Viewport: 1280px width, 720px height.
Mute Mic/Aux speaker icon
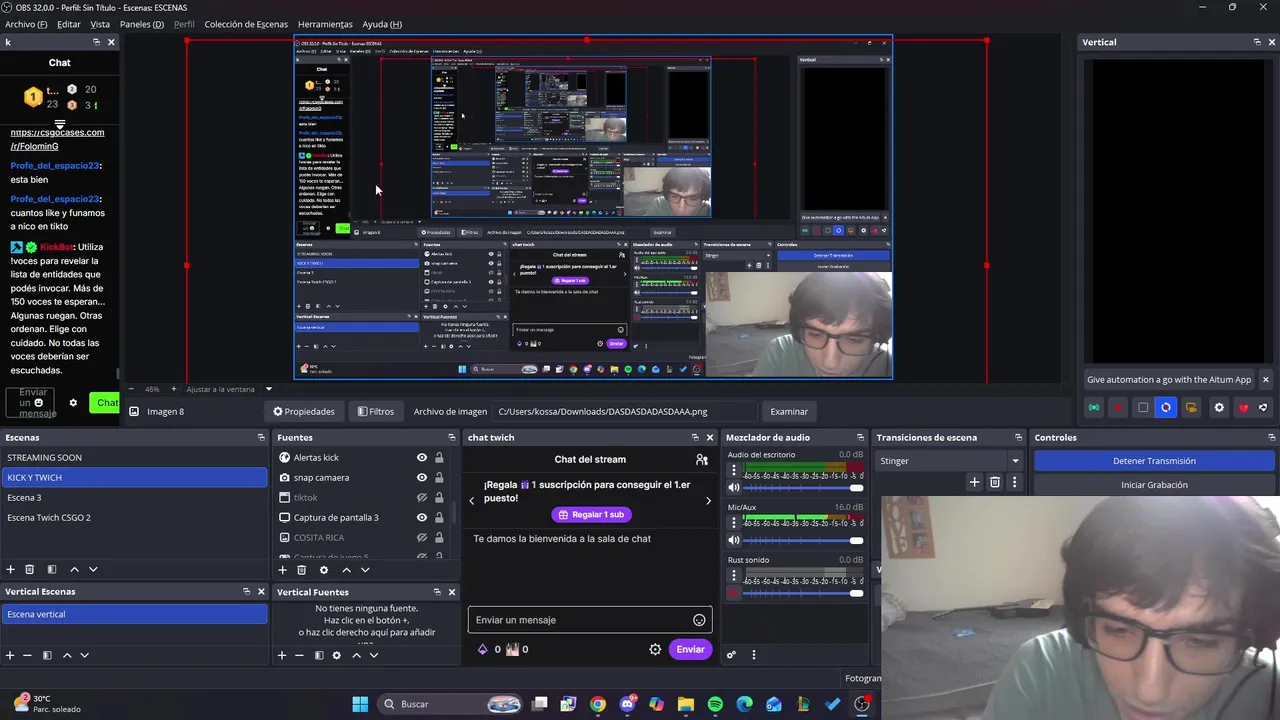734,540
